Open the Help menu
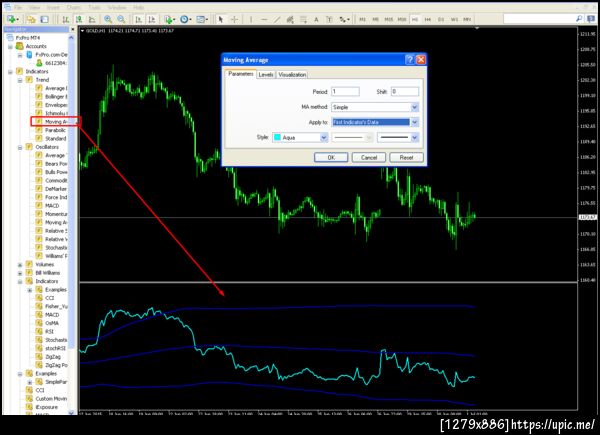This screenshot has height=435, width=600. (139, 7)
